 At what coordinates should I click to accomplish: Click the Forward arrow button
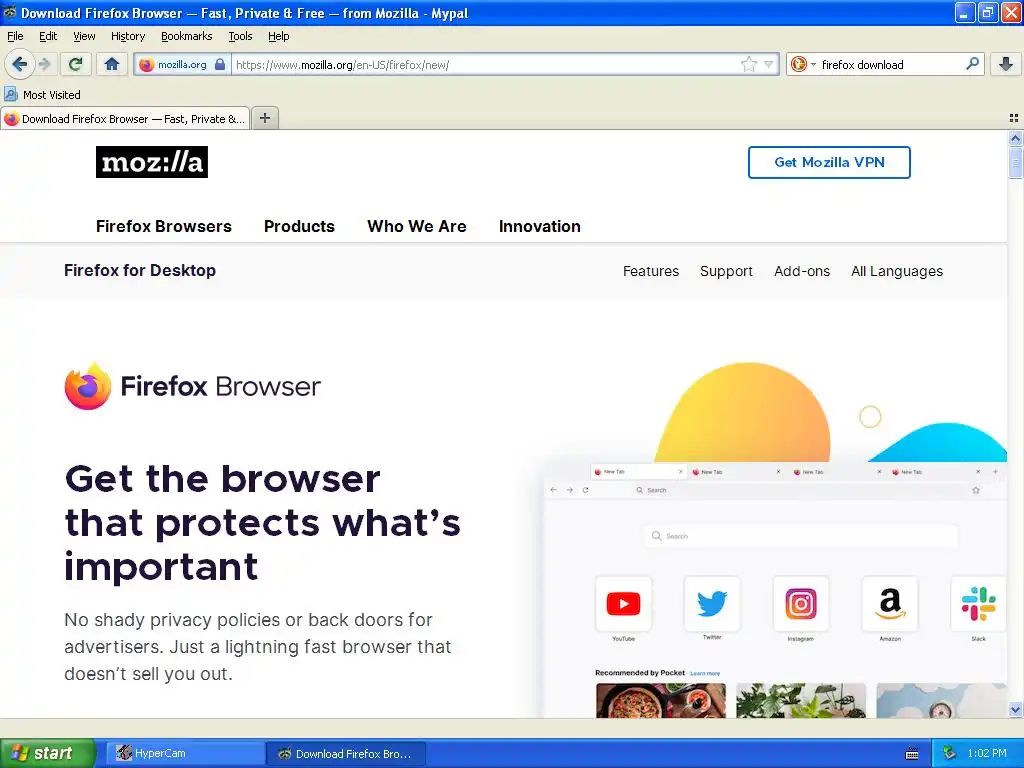coord(45,64)
